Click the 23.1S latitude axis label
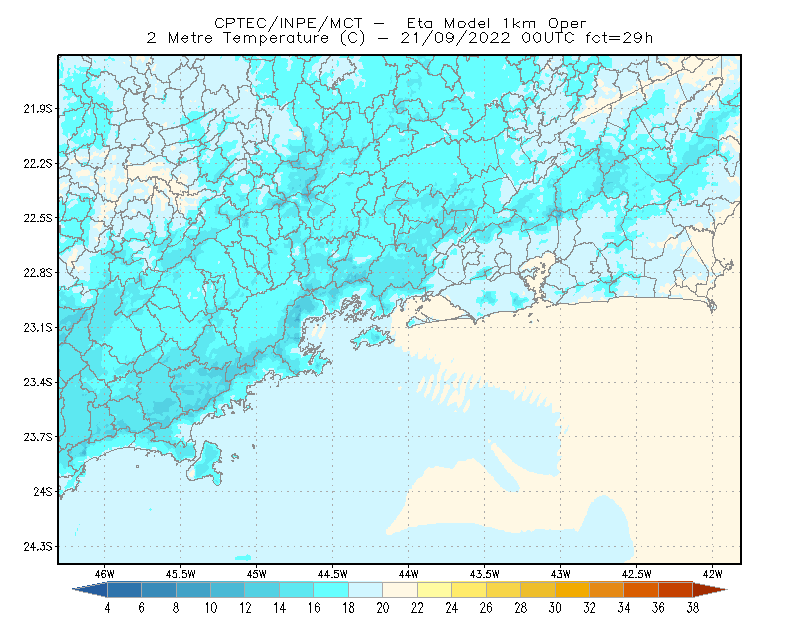Image resolution: width=800 pixels, height=618 pixels. coord(38,327)
